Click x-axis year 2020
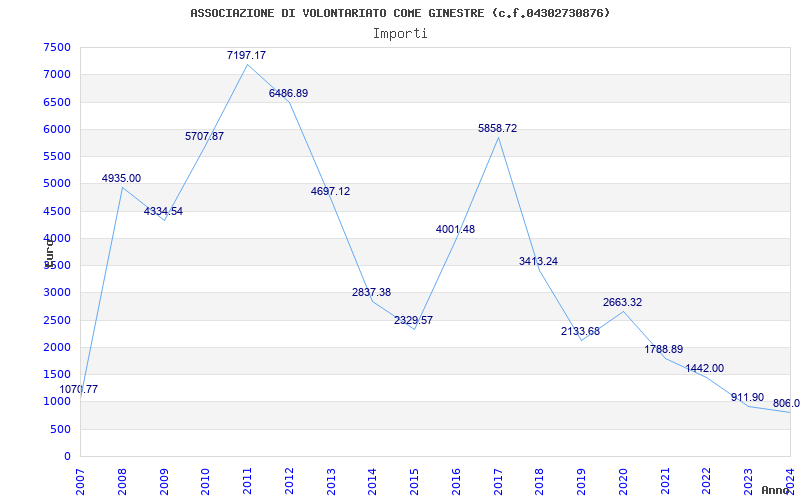Viewport: 800px width, 500px height. tap(623, 481)
